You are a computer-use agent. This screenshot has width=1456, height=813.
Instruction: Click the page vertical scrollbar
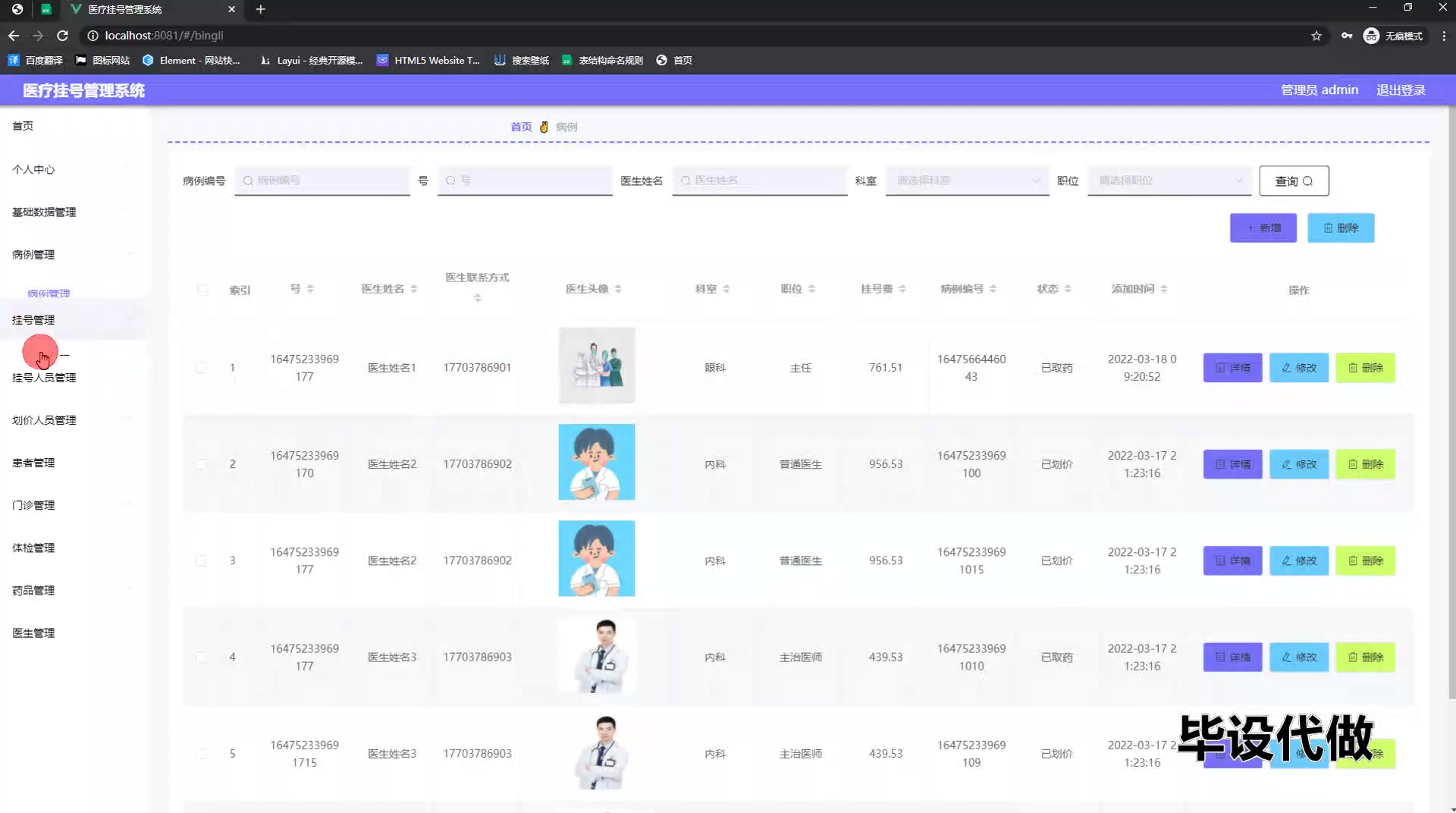(1451, 402)
